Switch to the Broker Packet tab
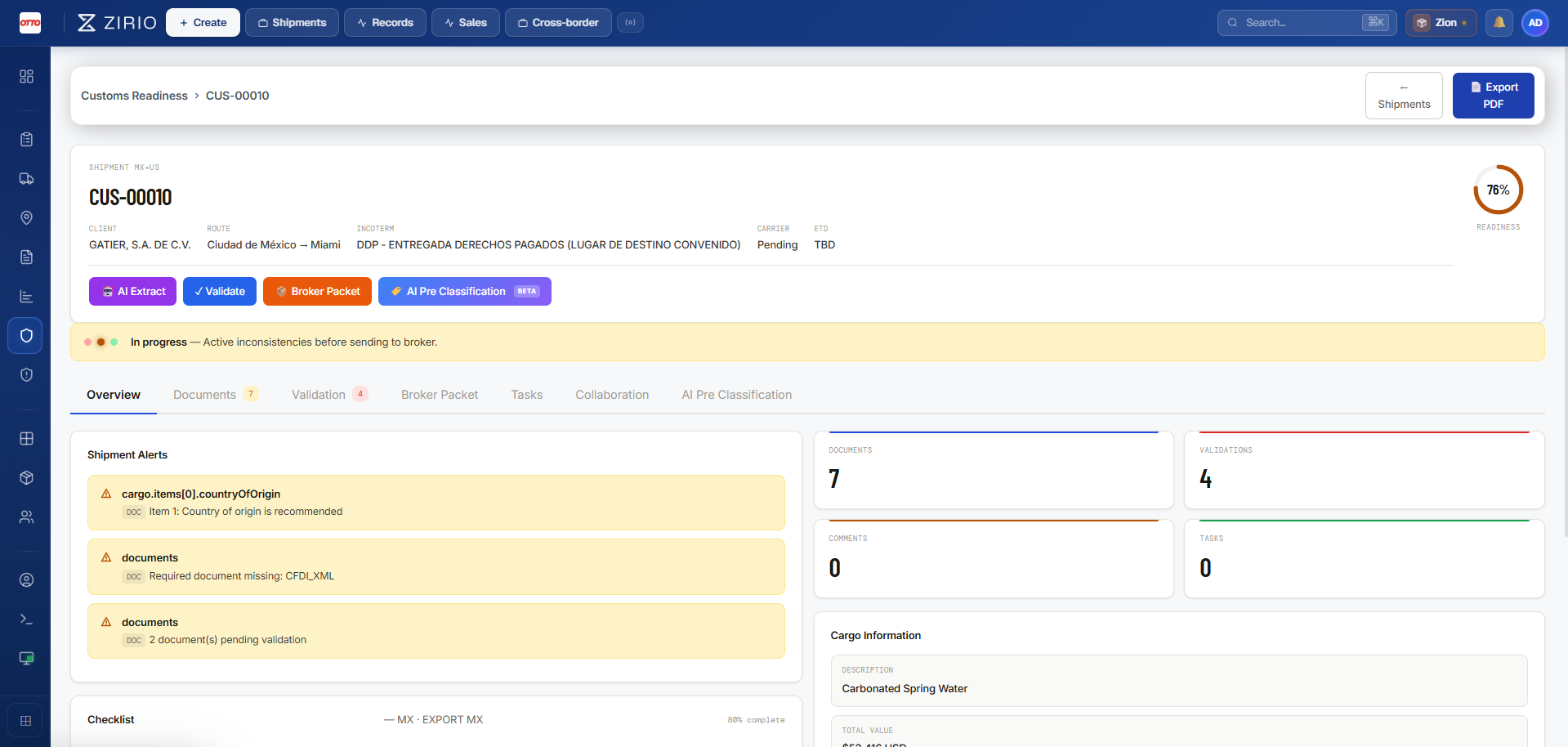1568x747 pixels. pyautogui.click(x=440, y=395)
